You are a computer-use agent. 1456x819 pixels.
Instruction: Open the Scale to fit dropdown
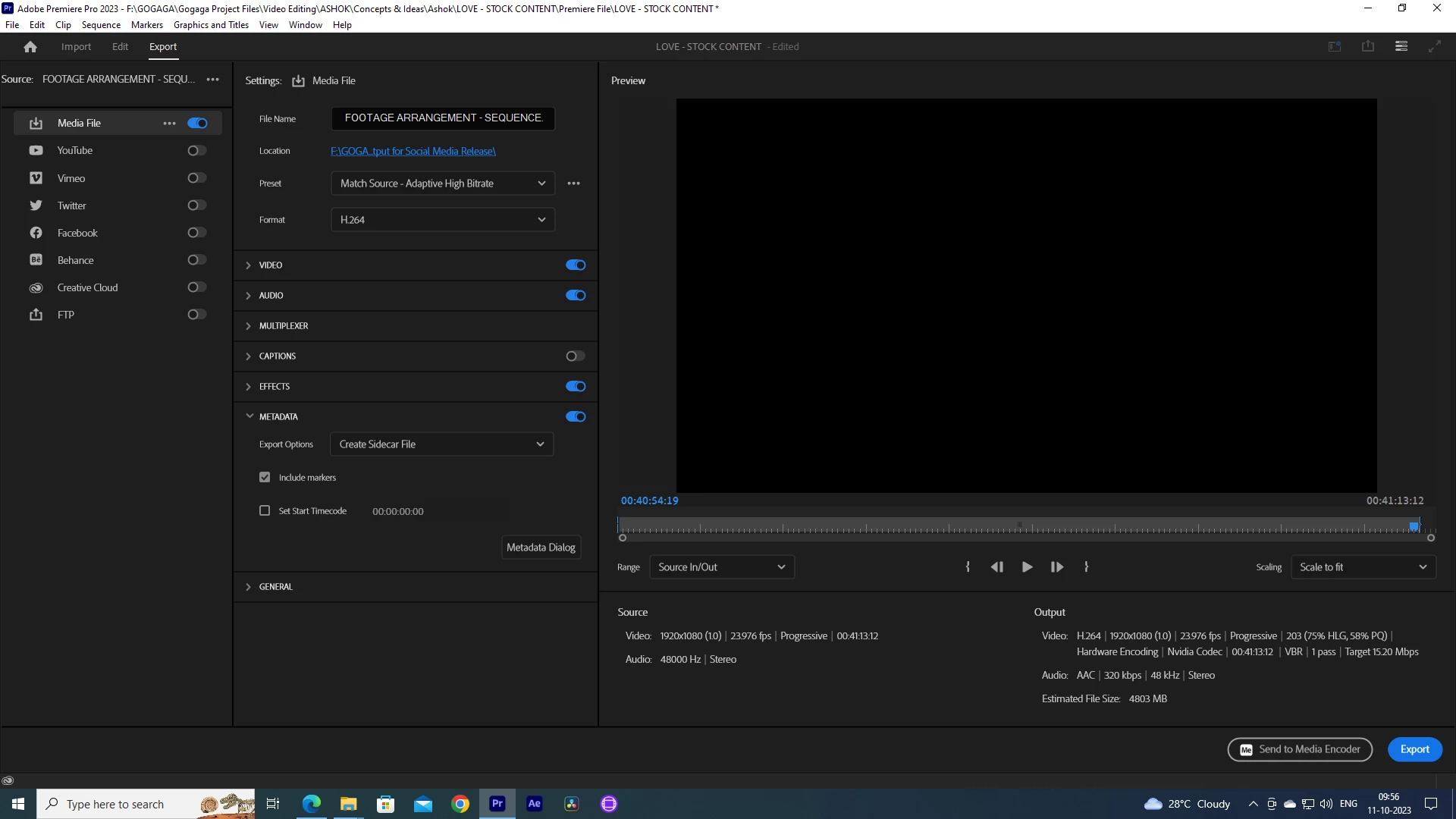coord(1363,567)
